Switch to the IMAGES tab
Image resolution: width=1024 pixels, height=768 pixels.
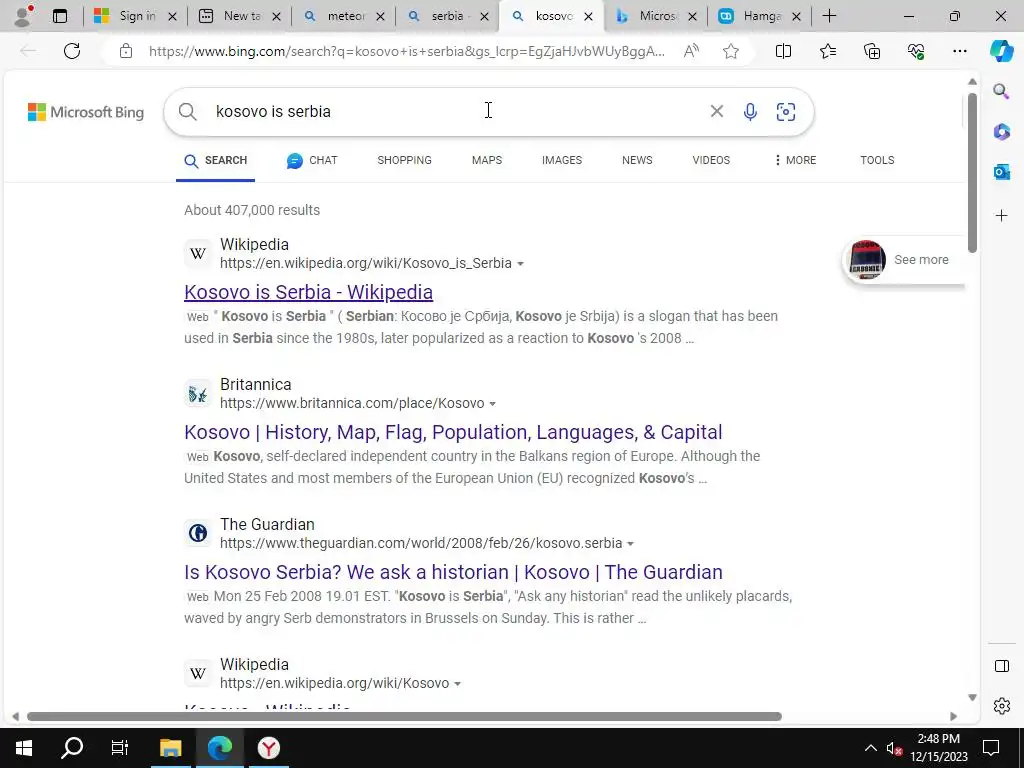(x=562, y=160)
